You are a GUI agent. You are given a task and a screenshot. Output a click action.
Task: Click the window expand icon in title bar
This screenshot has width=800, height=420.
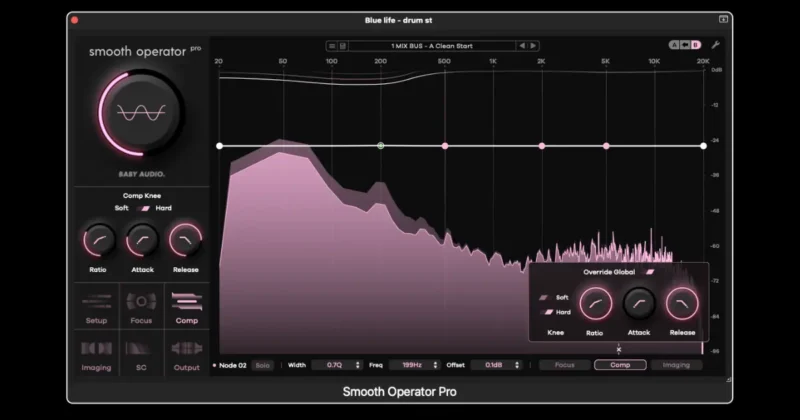(723, 19)
